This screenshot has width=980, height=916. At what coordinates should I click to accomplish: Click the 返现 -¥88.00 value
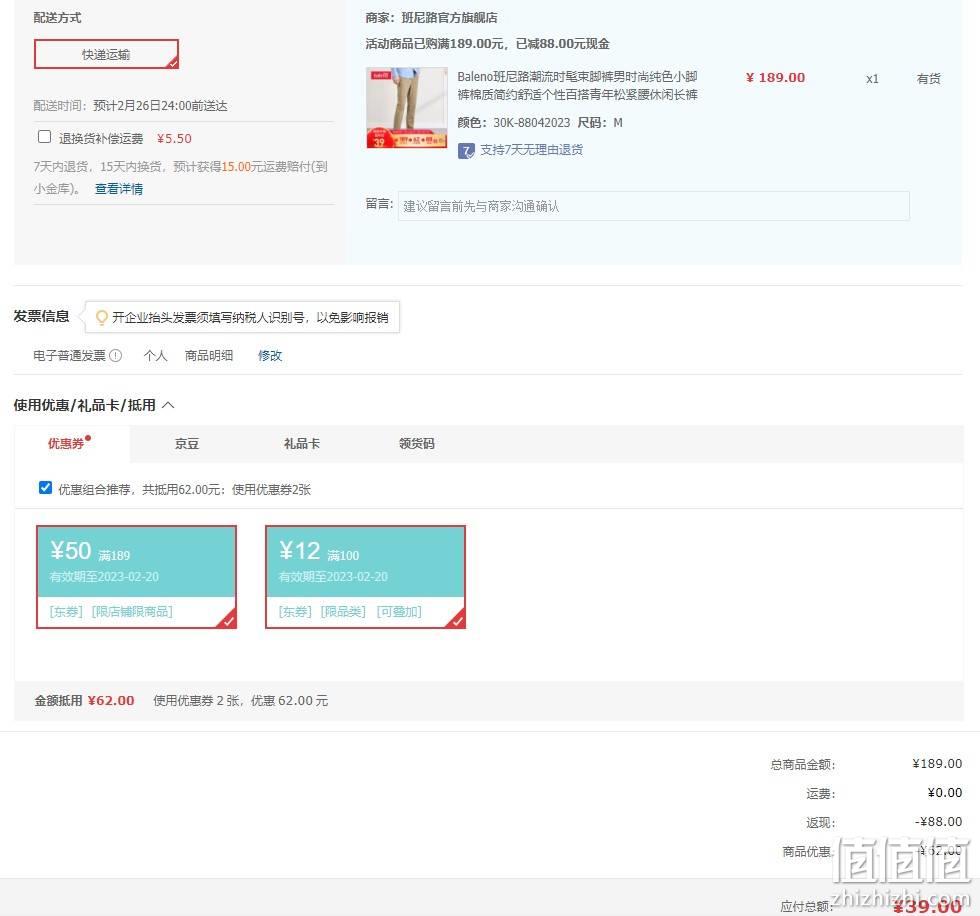[938, 822]
